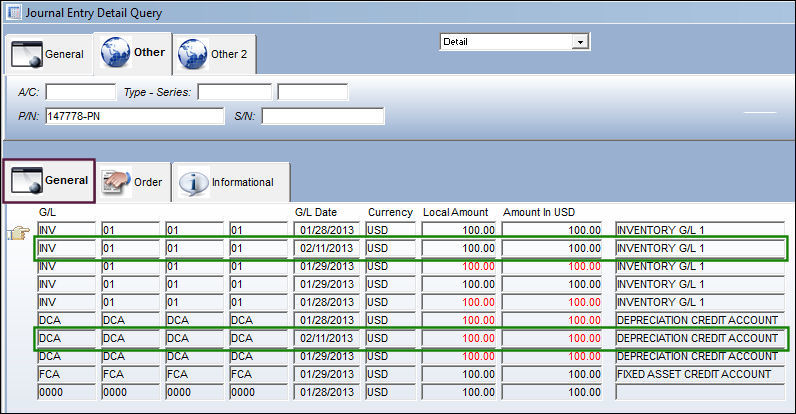Open the Informational tab
Screen dimensions: 796x414
231,182
